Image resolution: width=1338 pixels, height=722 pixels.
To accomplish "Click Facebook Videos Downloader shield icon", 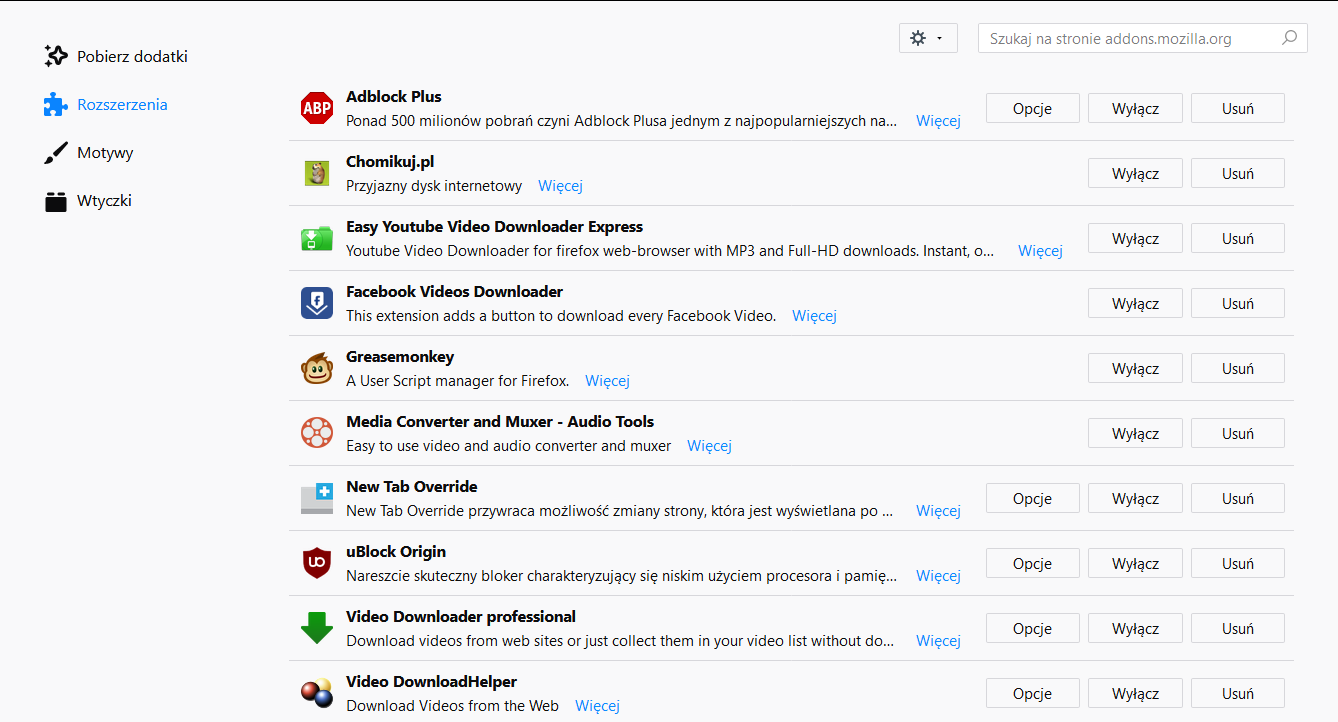I will tap(317, 303).
